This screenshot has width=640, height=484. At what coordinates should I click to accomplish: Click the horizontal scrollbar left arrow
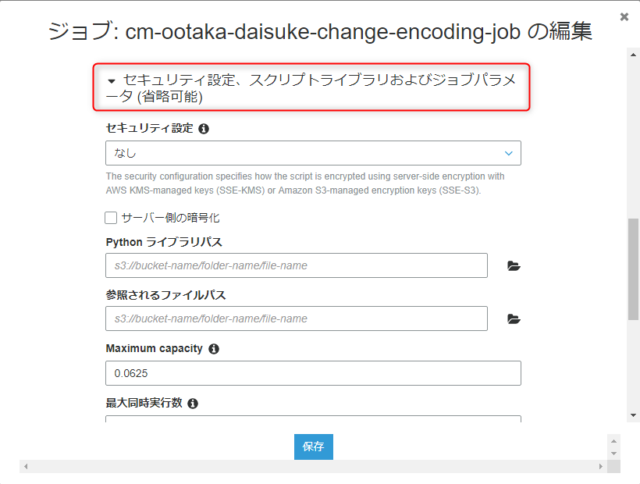click(x=24, y=466)
